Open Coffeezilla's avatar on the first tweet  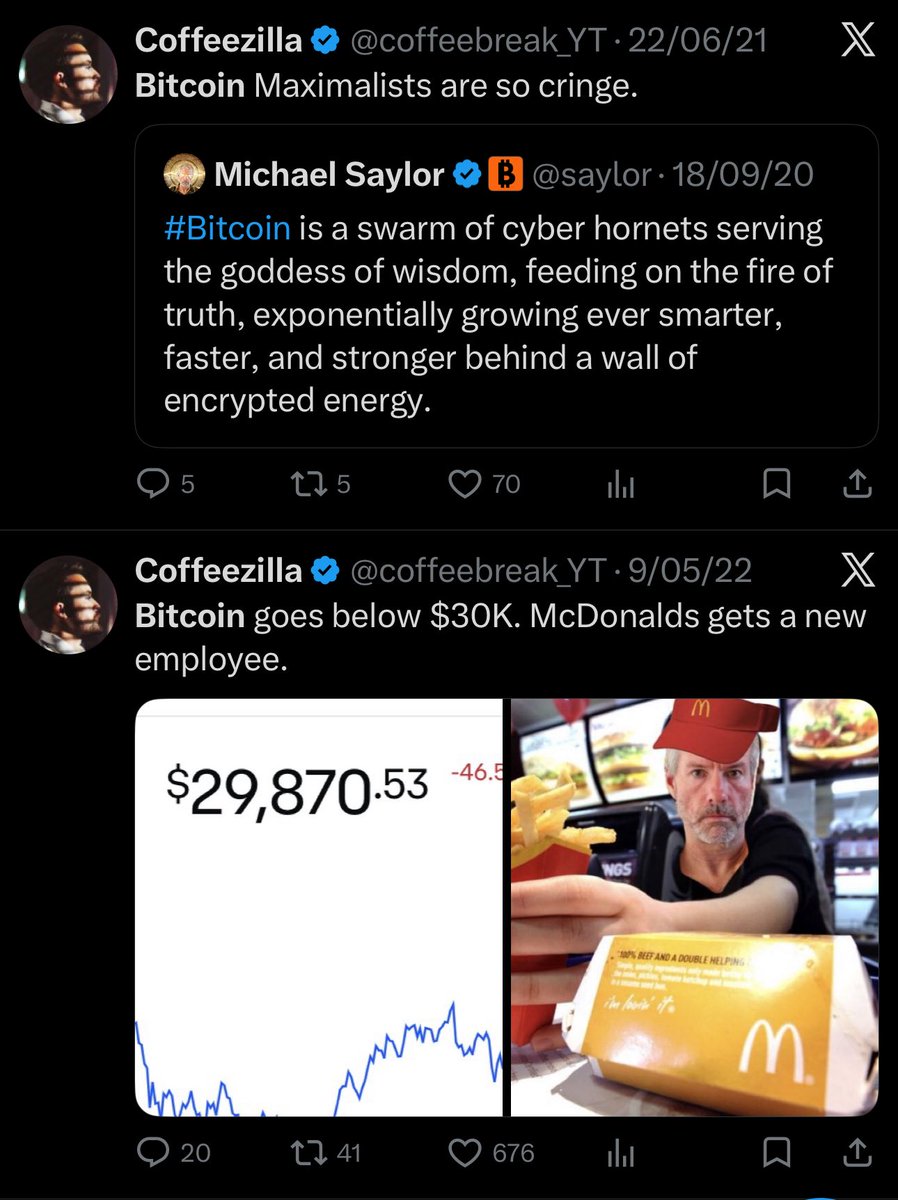pos(71,75)
